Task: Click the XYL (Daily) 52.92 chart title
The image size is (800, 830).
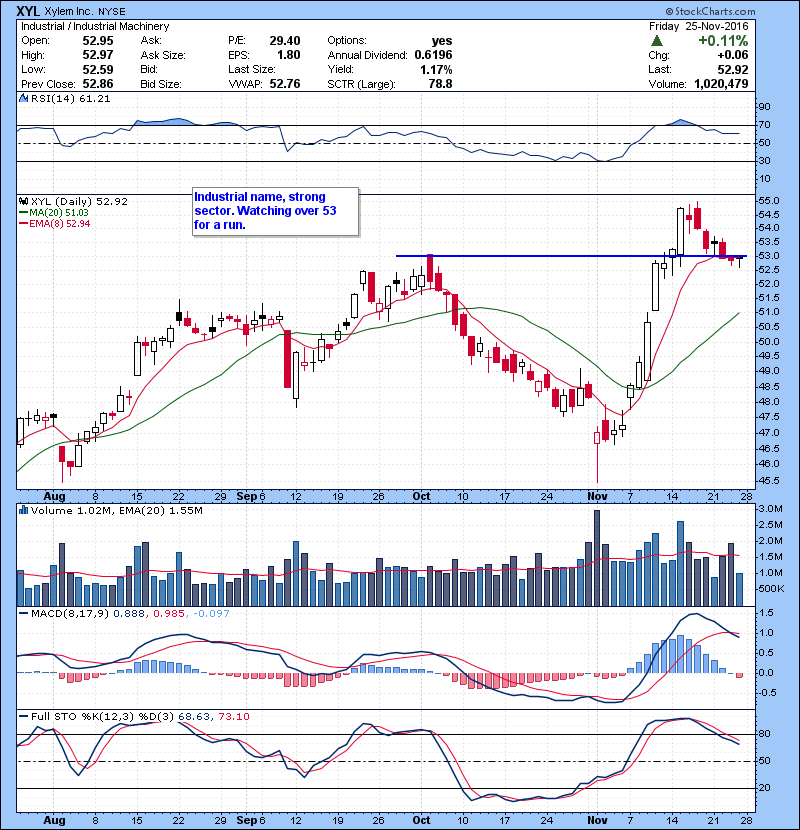Action: tap(79, 201)
